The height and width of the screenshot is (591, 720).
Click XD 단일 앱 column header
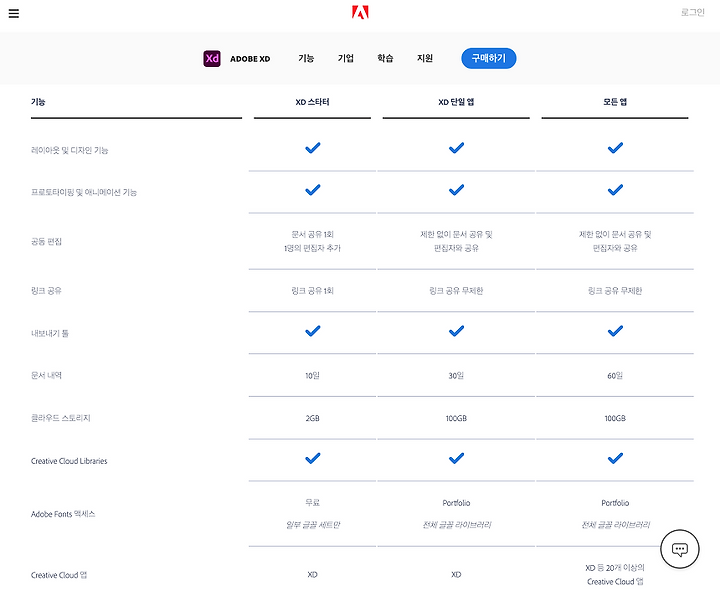coord(456,102)
